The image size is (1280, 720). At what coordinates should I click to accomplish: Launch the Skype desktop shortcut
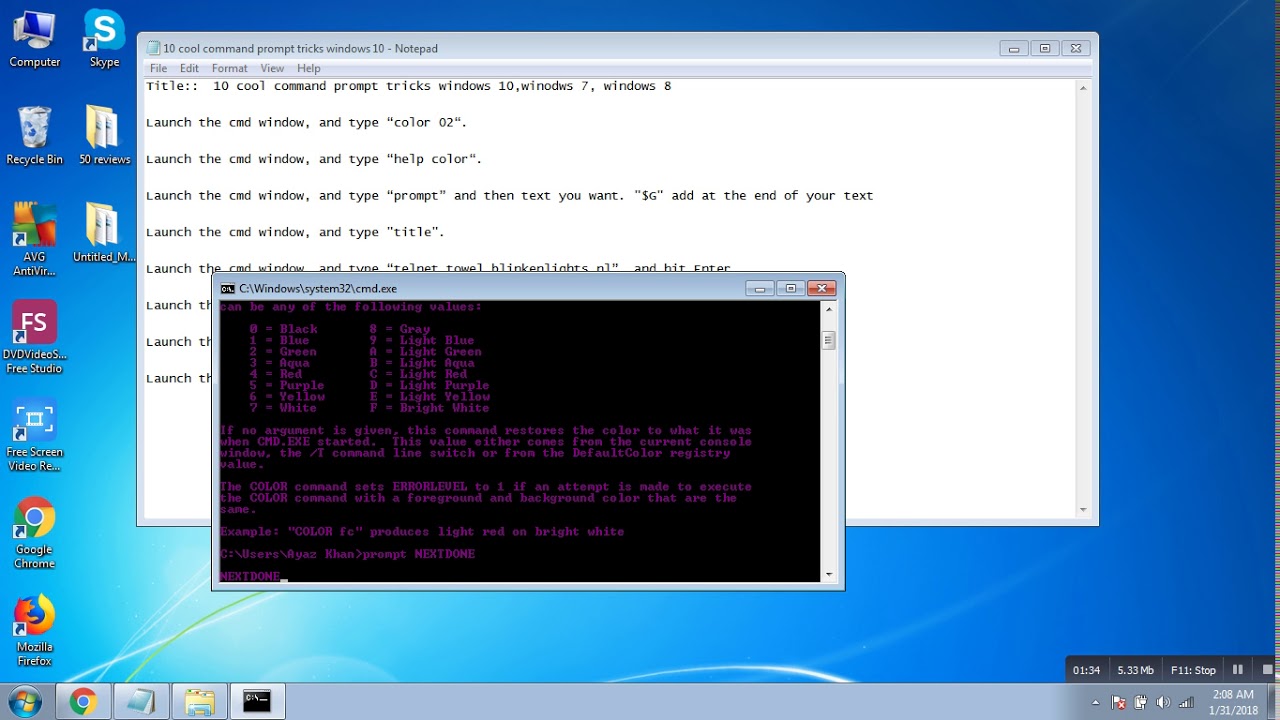tap(104, 40)
